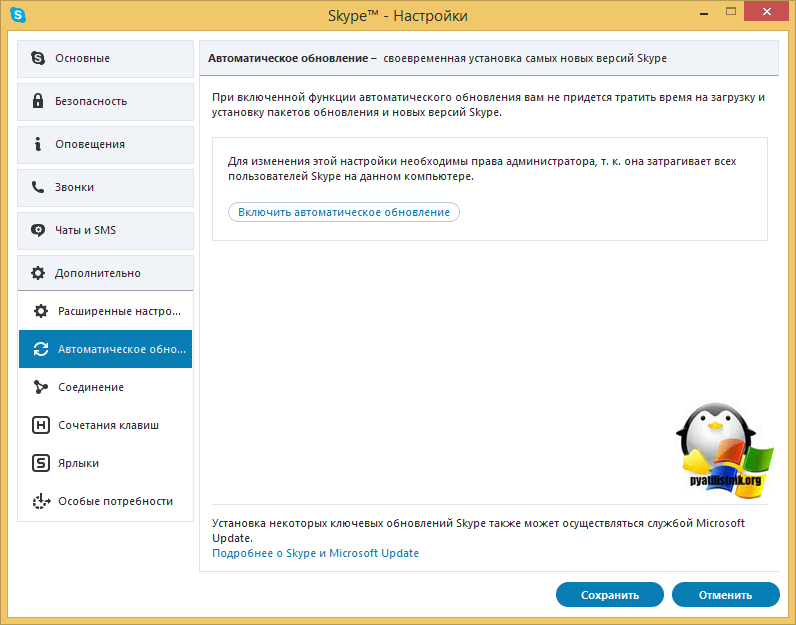This screenshot has width=796, height=625.
Task: Click the connection nodes icon beside Соединение
Action: pos(41,387)
